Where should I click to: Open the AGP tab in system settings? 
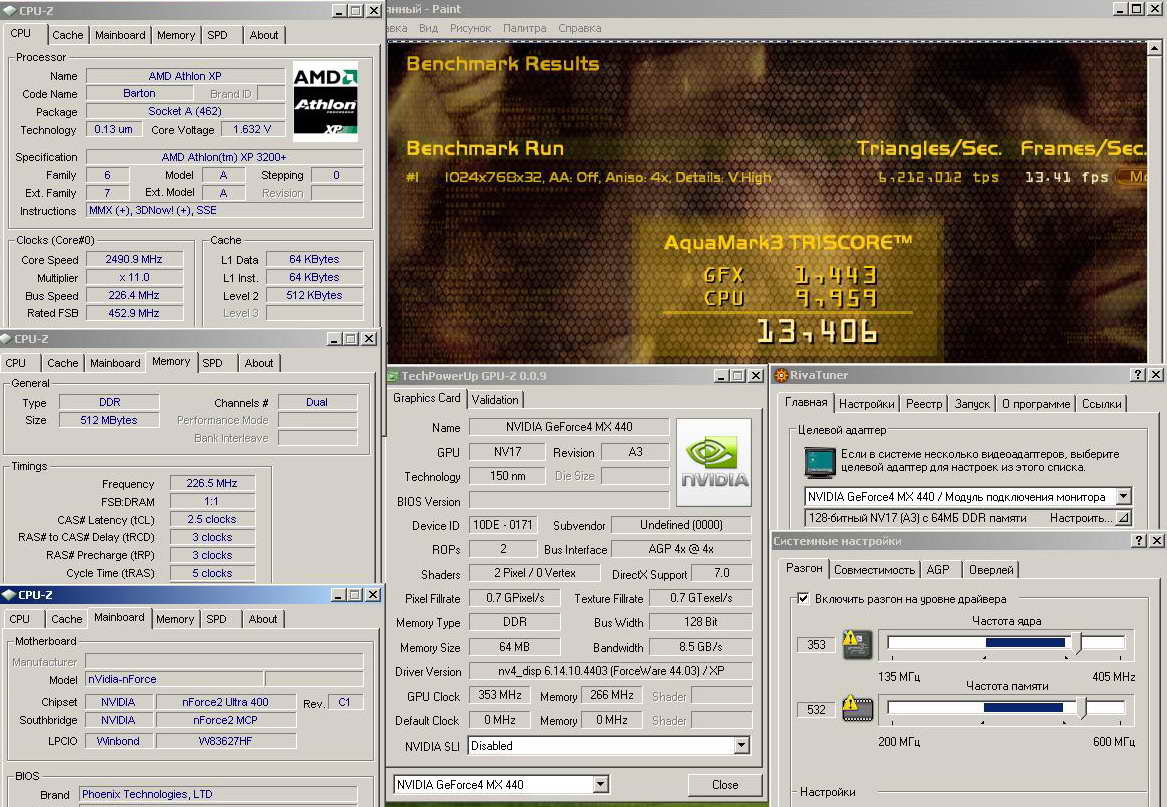pyautogui.click(x=938, y=570)
